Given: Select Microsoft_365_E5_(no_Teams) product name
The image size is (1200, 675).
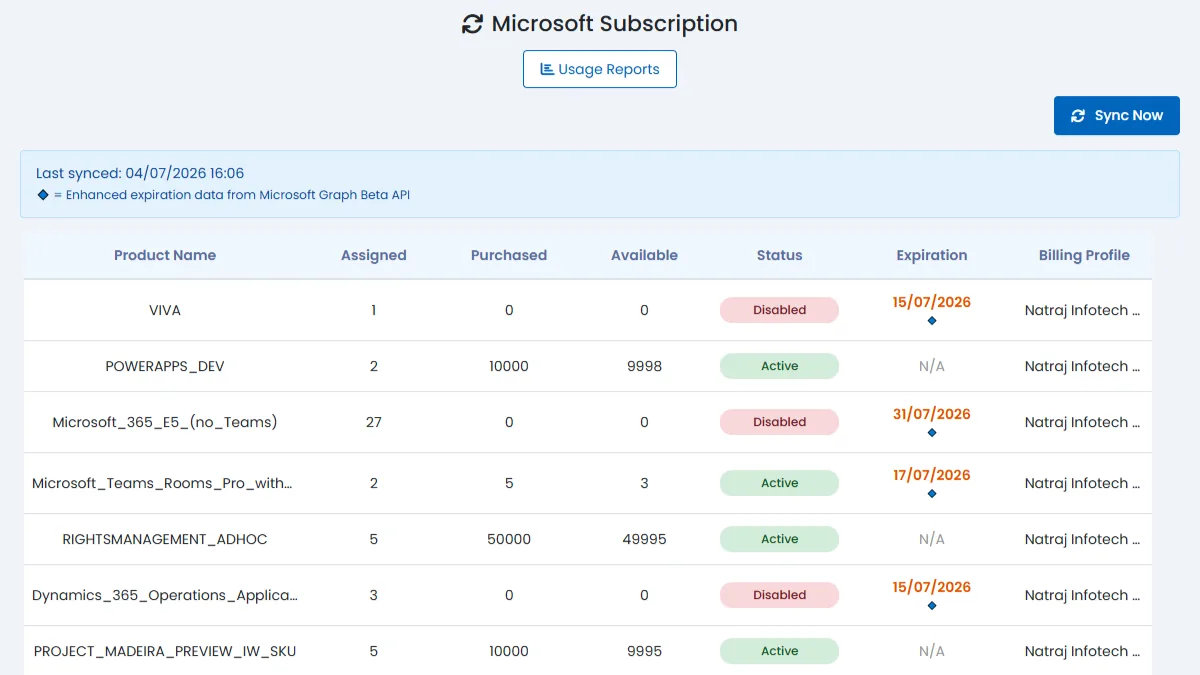Looking at the screenshot, I should [x=165, y=422].
